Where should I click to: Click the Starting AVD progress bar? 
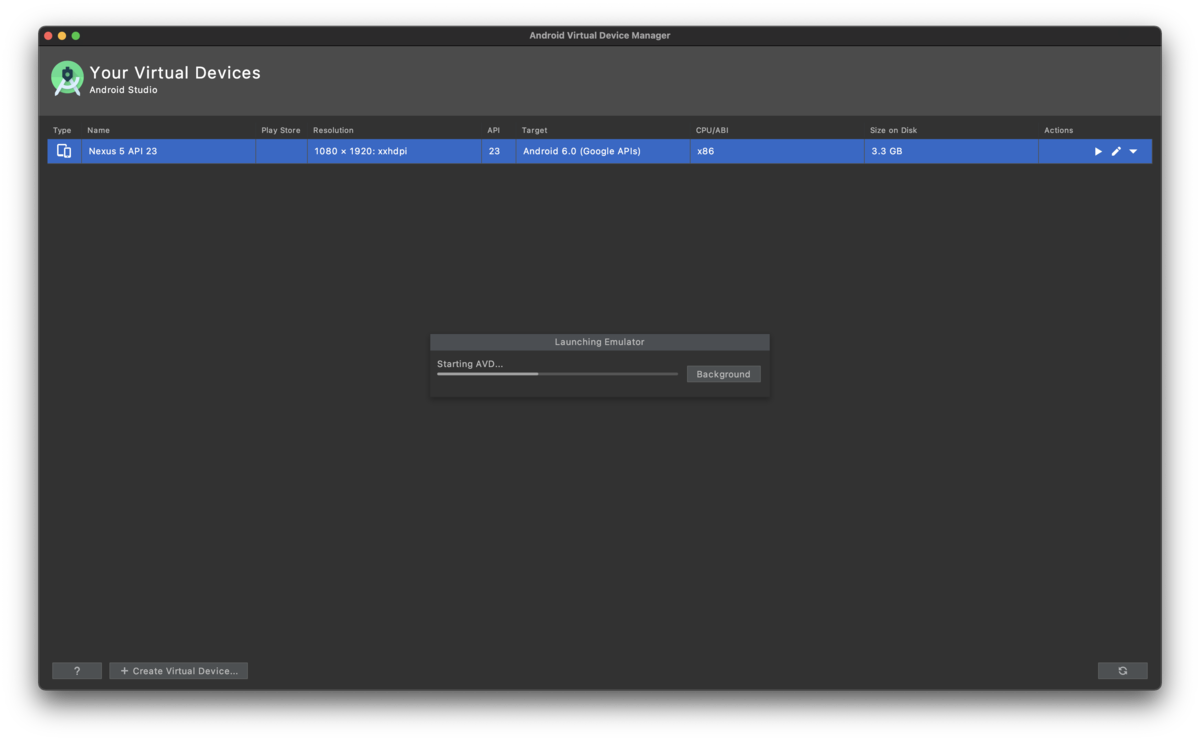pos(557,374)
